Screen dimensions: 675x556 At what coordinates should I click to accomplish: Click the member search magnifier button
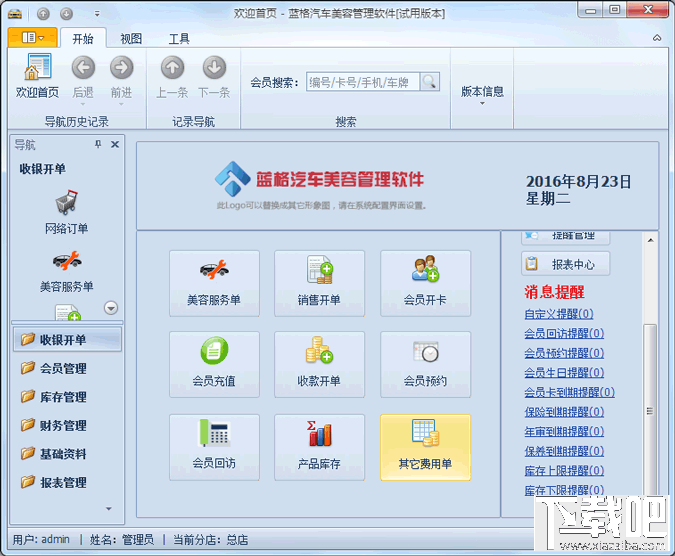tap(429, 81)
